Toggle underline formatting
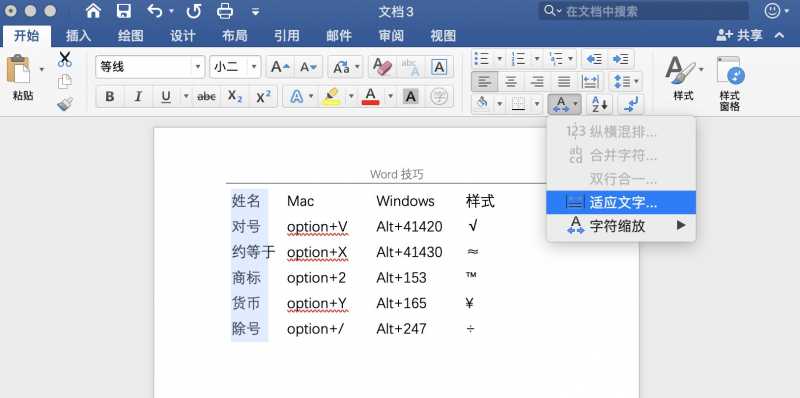 (166, 96)
